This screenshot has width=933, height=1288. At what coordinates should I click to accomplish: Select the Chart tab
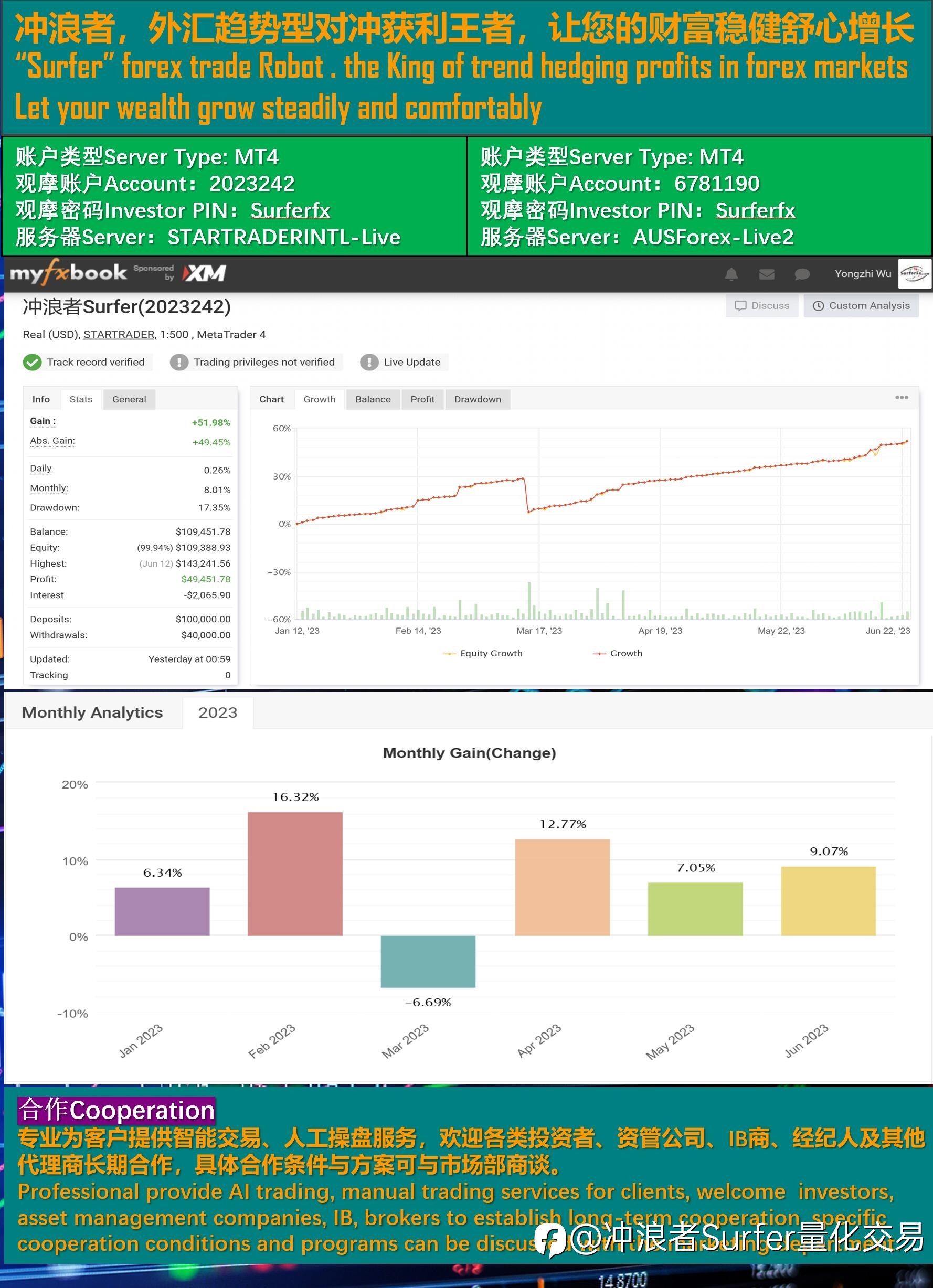click(271, 399)
